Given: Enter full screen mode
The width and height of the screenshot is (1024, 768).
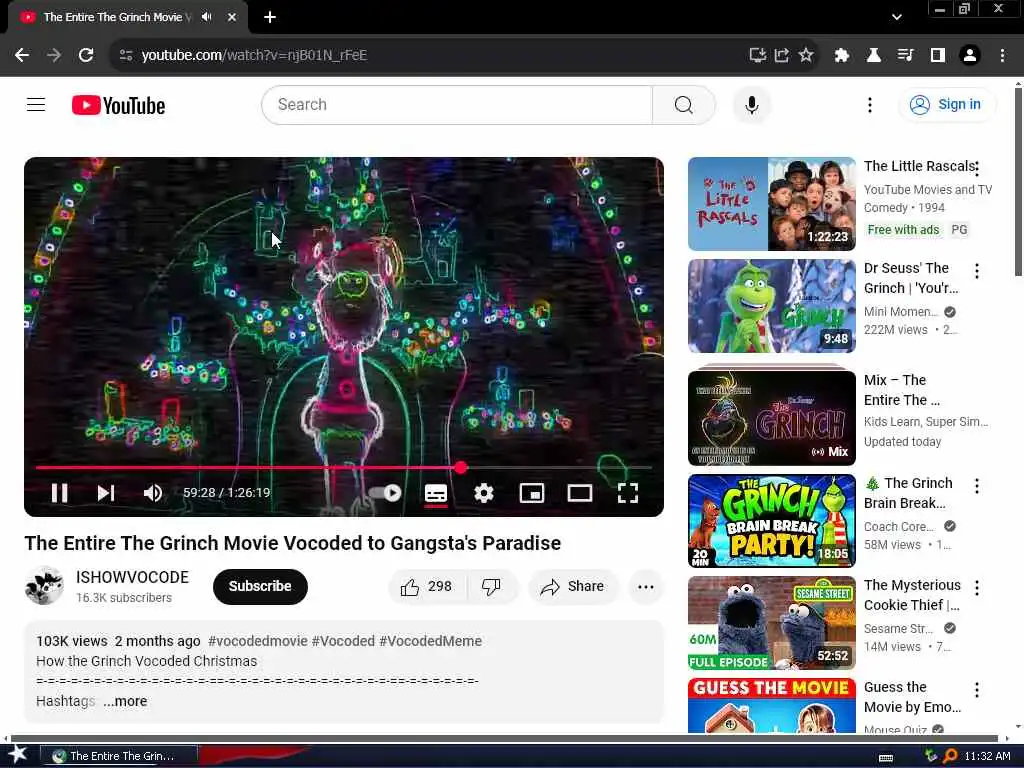Looking at the screenshot, I should (628, 493).
